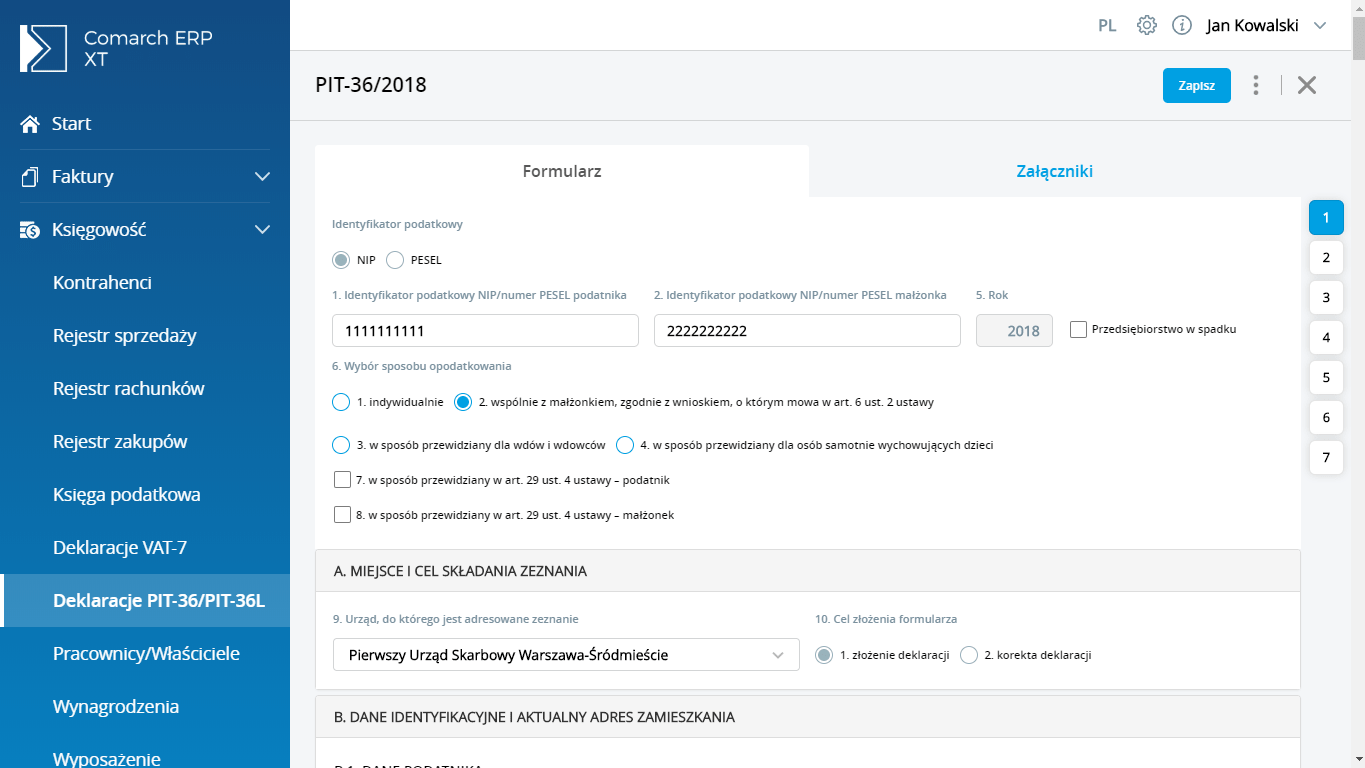Jump to form page 4
This screenshot has width=1365, height=768.
pyautogui.click(x=1326, y=337)
